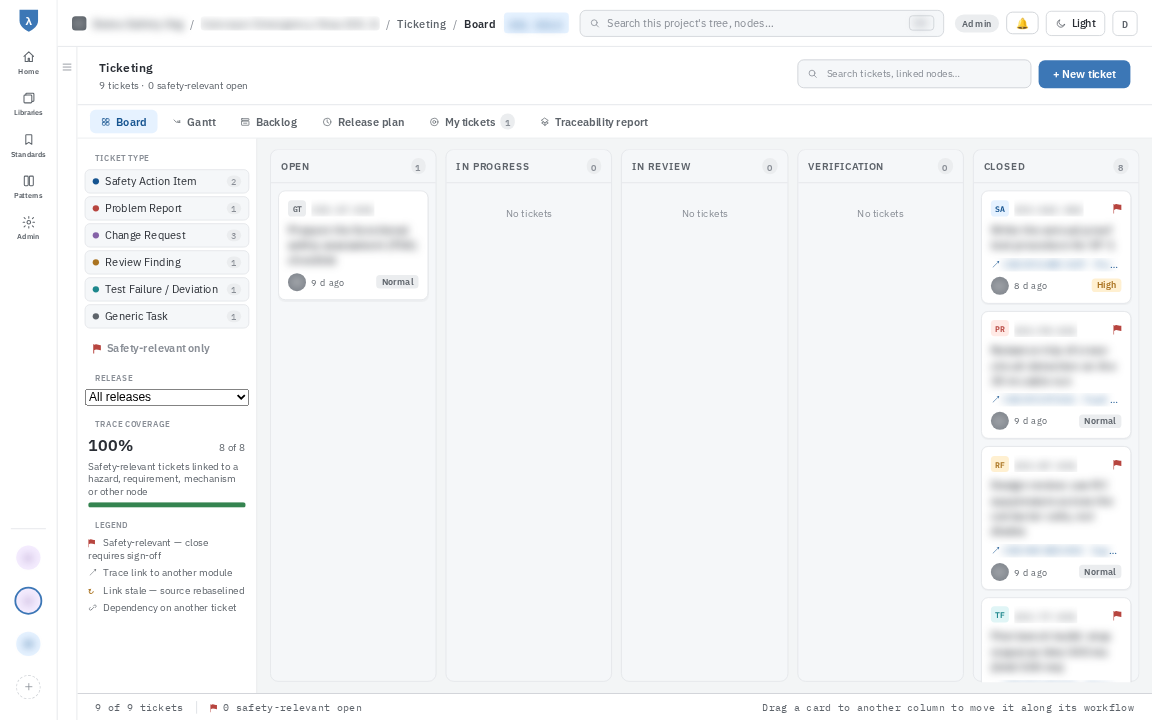Image resolution: width=1152 pixels, height=720 pixels.
Task: Click the GT type badge on open card
Action: (x=297, y=209)
